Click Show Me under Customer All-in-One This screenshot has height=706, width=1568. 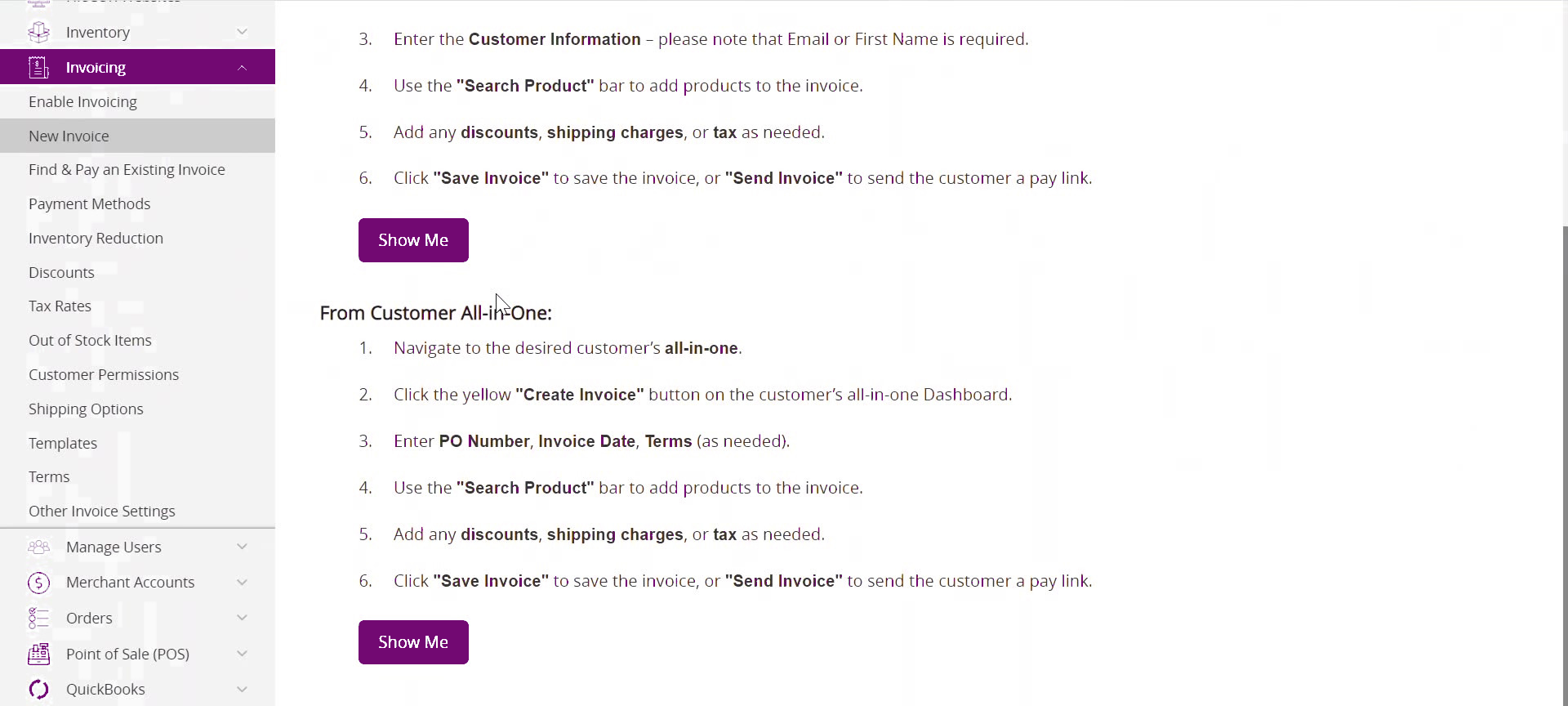point(413,642)
